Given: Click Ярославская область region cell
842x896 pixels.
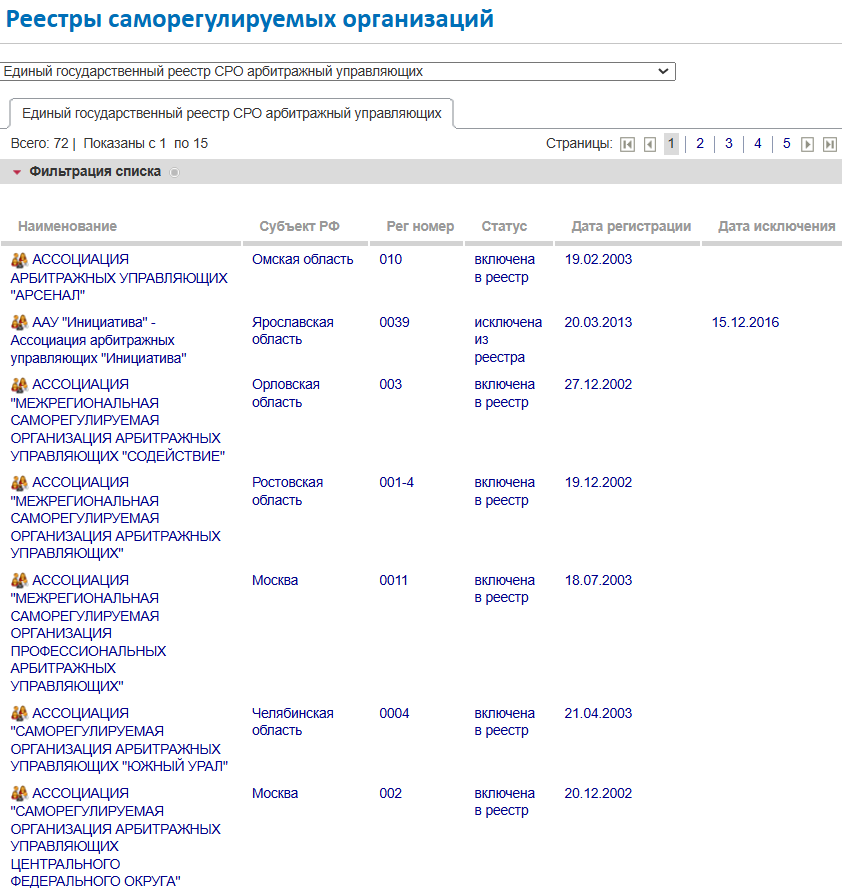Looking at the screenshot, I should [x=292, y=331].
